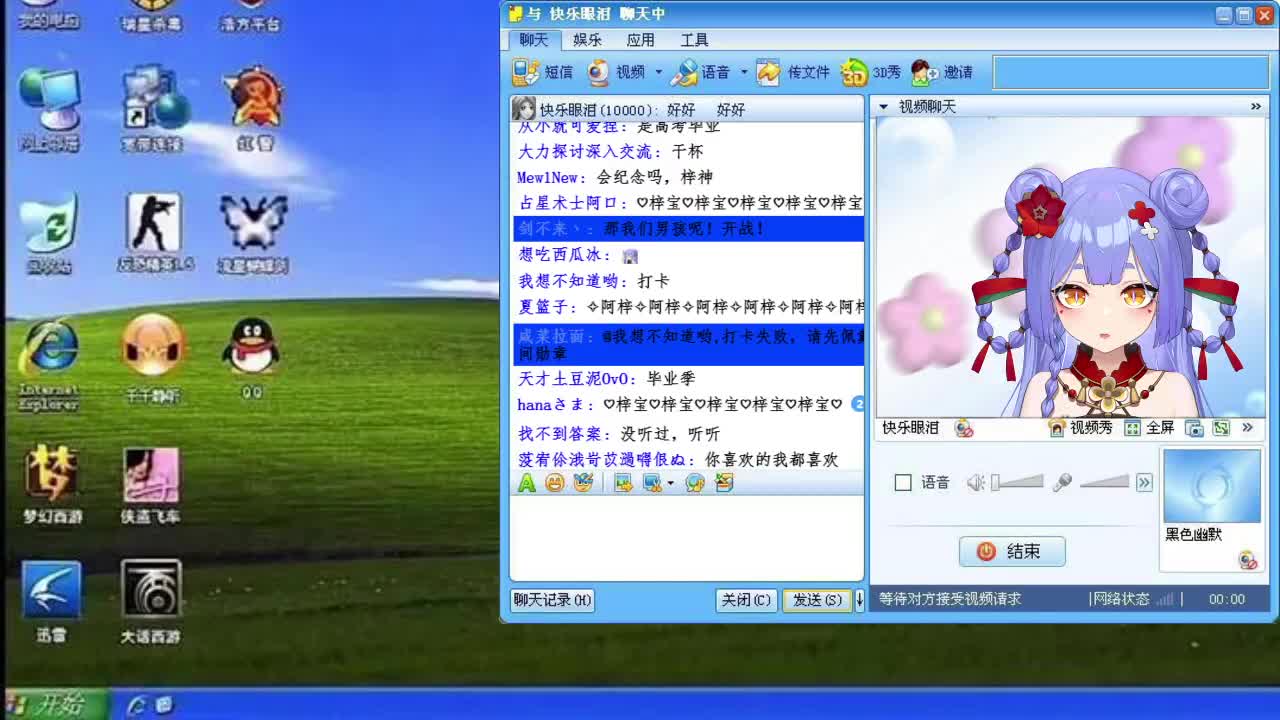Click the font letter A icon
This screenshot has width=1280, height=720.
(527, 483)
